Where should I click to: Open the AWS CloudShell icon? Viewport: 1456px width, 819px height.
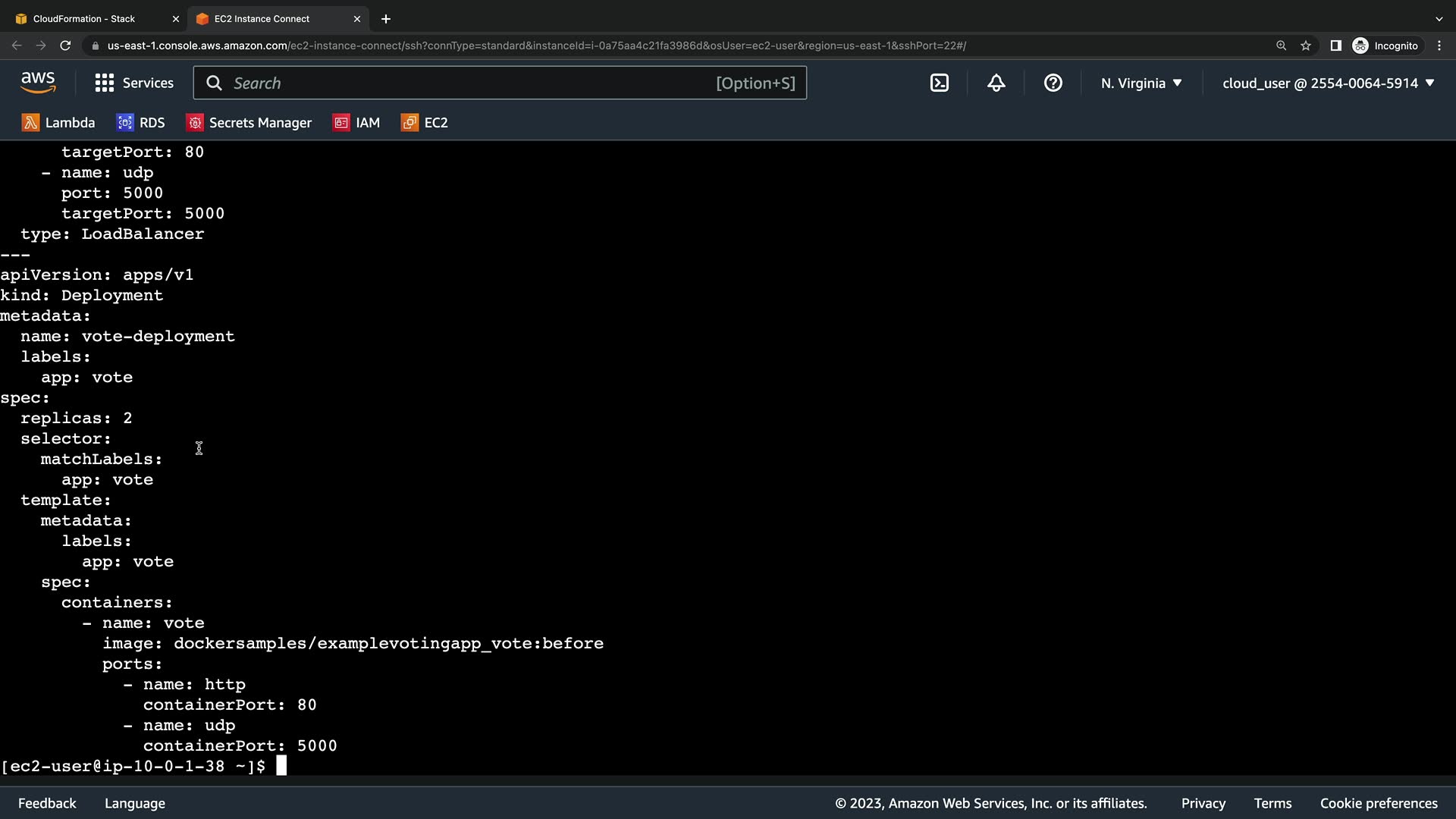tap(939, 83)
